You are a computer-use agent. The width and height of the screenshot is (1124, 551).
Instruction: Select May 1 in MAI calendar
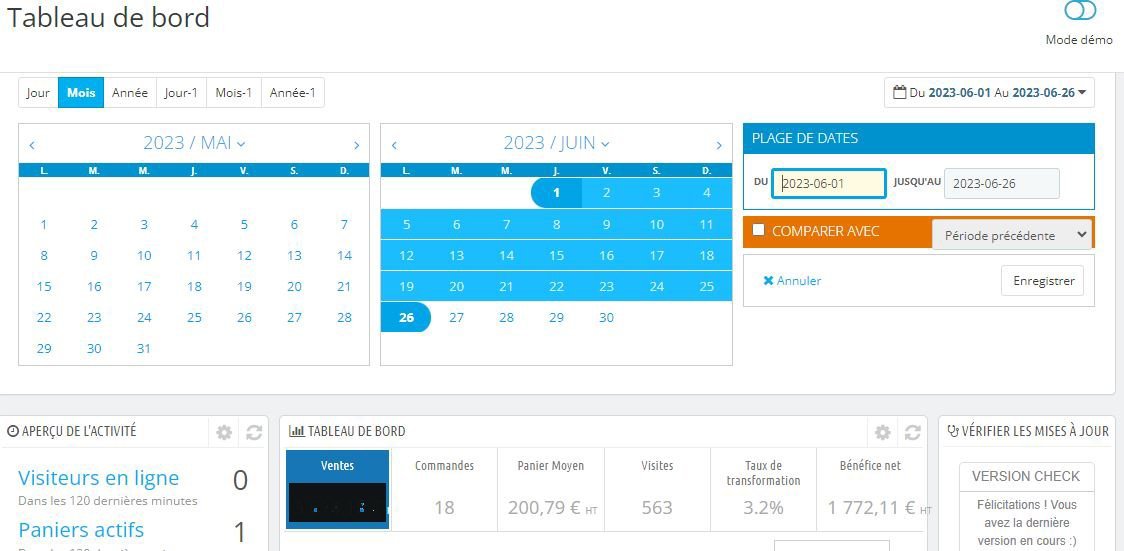click(x=44, y=225)
